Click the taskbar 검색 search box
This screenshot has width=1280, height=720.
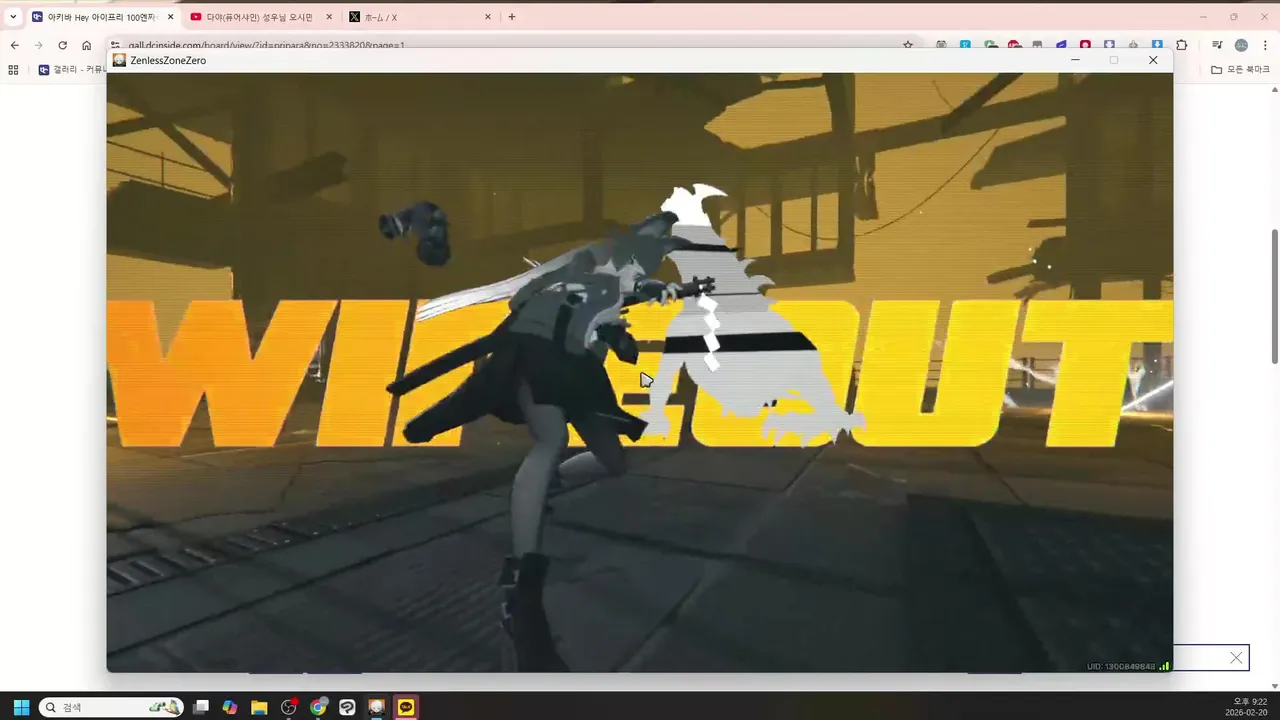(x=111, y=707)
